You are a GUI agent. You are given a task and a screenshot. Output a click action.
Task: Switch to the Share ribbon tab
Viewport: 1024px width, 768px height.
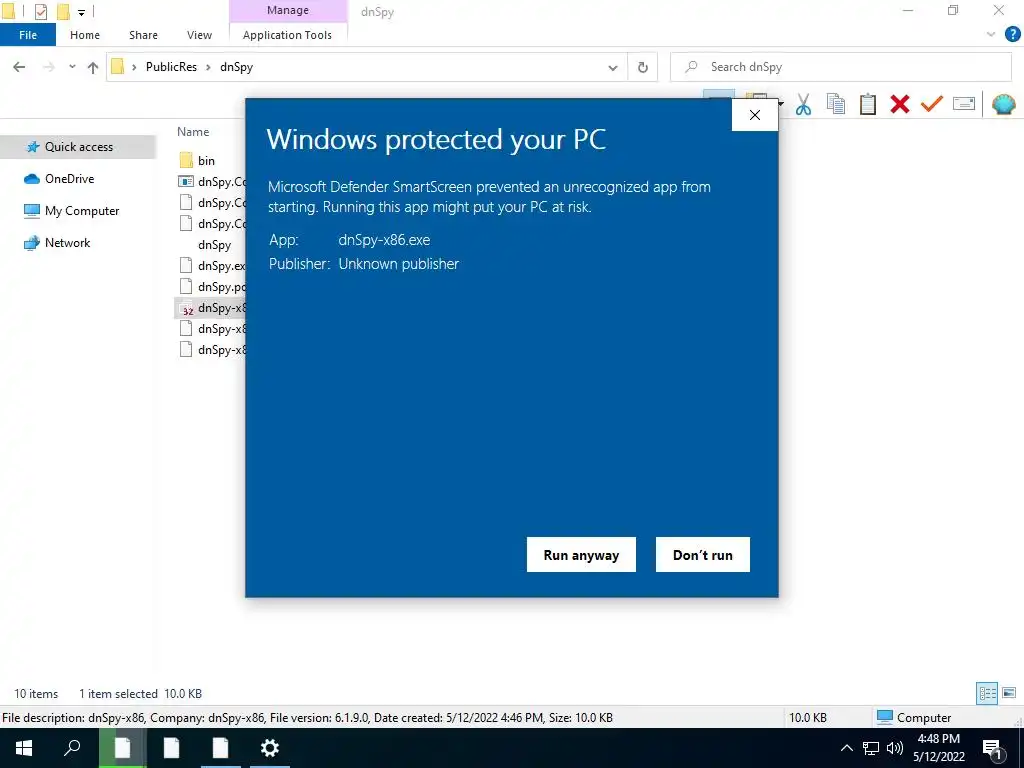click(x=143, y=35)
